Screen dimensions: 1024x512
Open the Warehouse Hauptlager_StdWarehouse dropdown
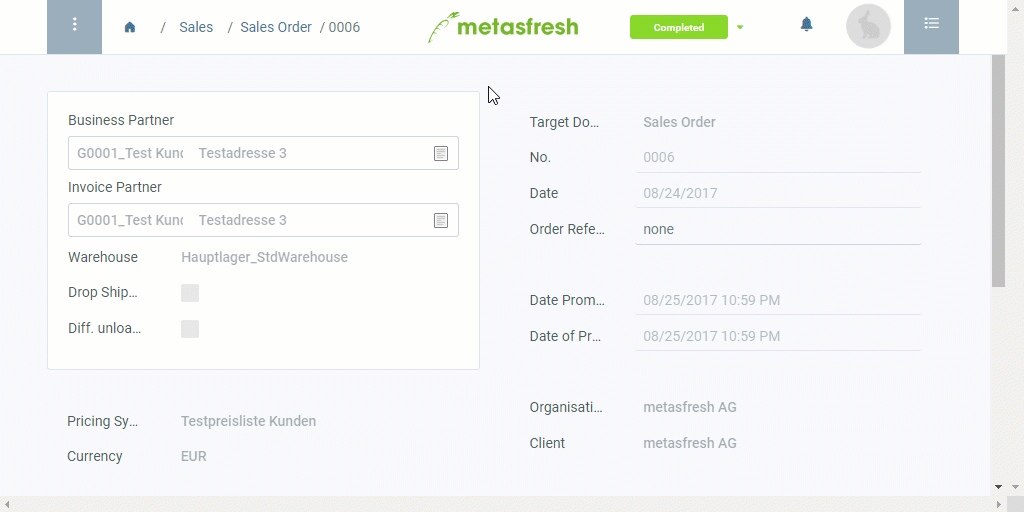coord(264,257)
